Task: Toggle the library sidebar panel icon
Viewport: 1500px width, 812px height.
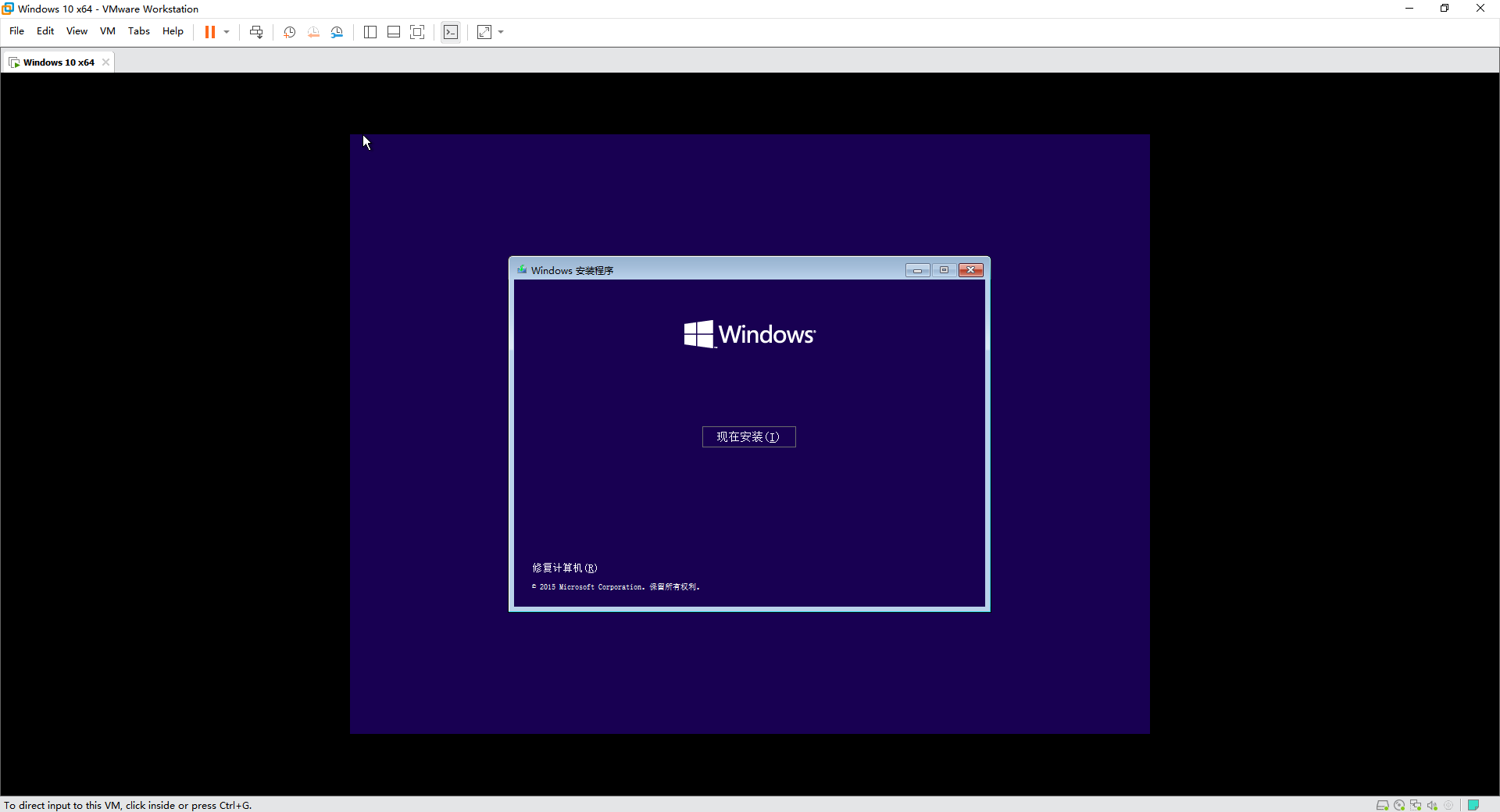Action: (370, 32)
